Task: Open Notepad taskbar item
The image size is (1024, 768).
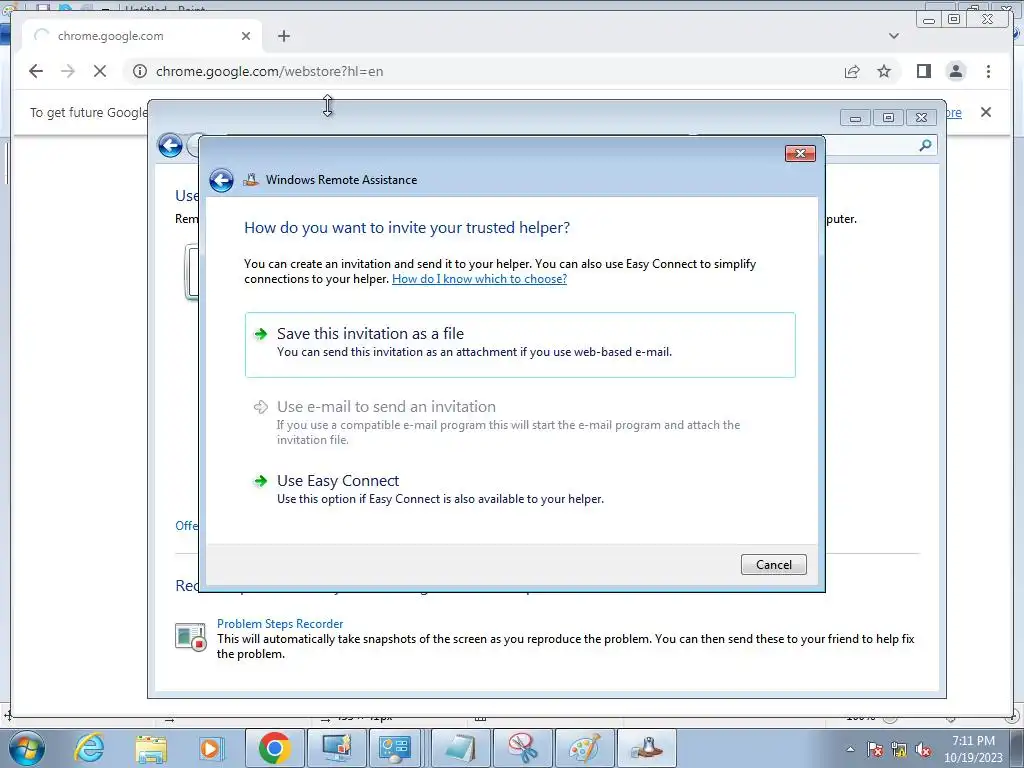Action: coord(460,748)
